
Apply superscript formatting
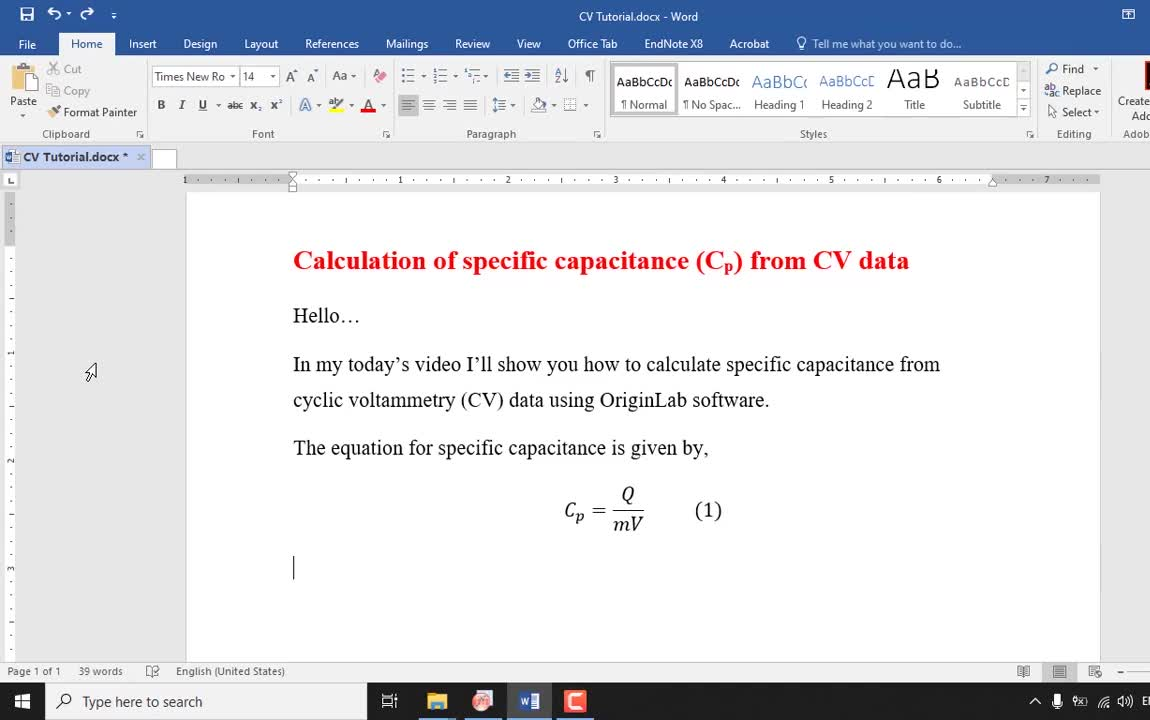[276, 105]
